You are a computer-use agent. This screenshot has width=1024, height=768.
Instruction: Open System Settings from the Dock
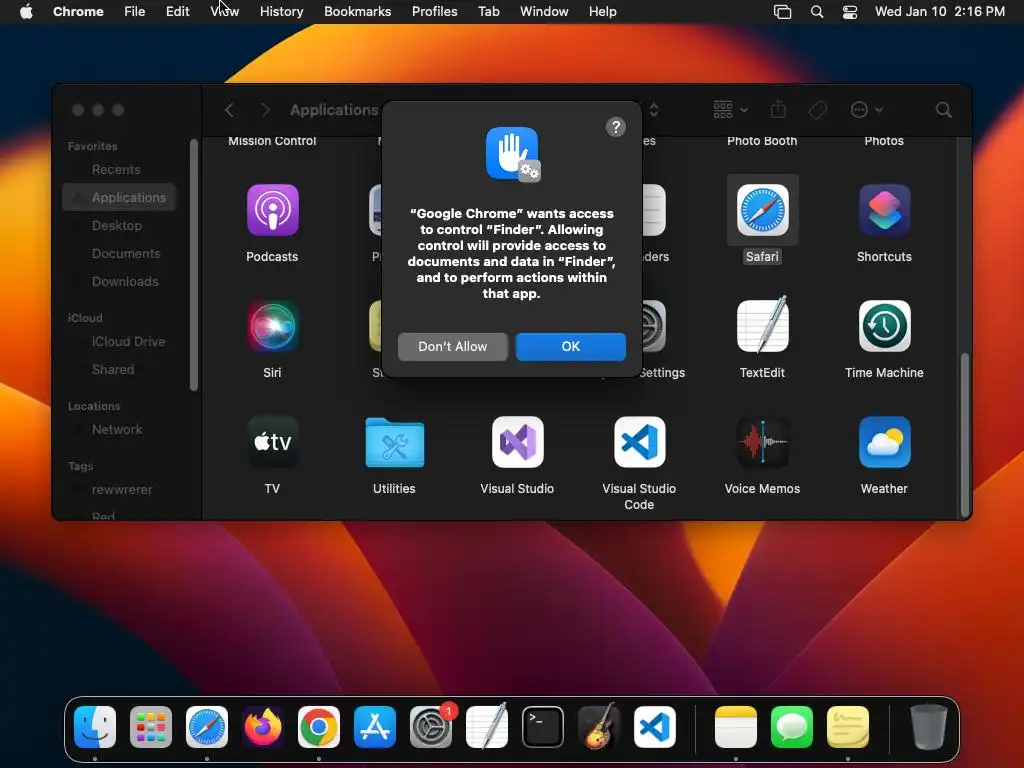(431, 727)
